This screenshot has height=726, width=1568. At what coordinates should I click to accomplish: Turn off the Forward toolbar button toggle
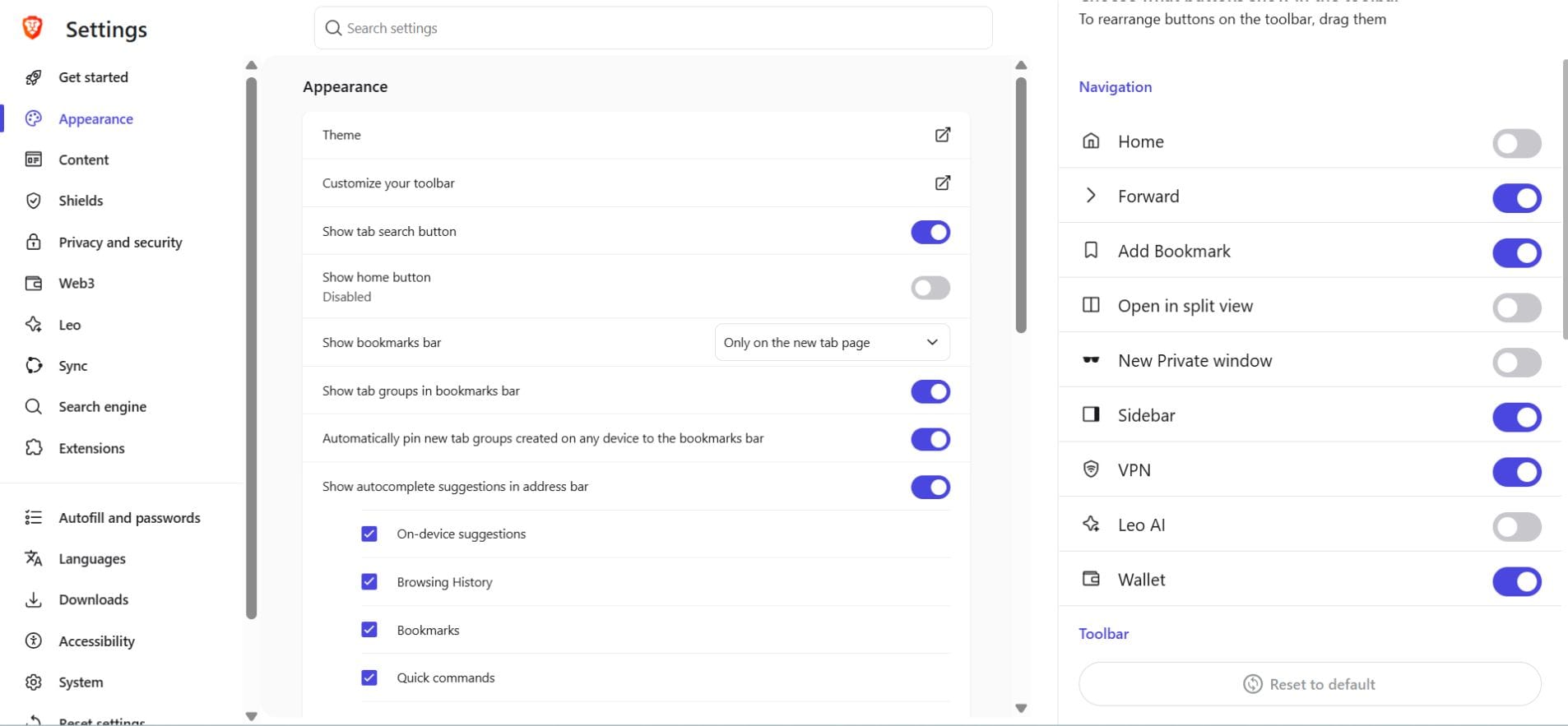coord(1517,198)
